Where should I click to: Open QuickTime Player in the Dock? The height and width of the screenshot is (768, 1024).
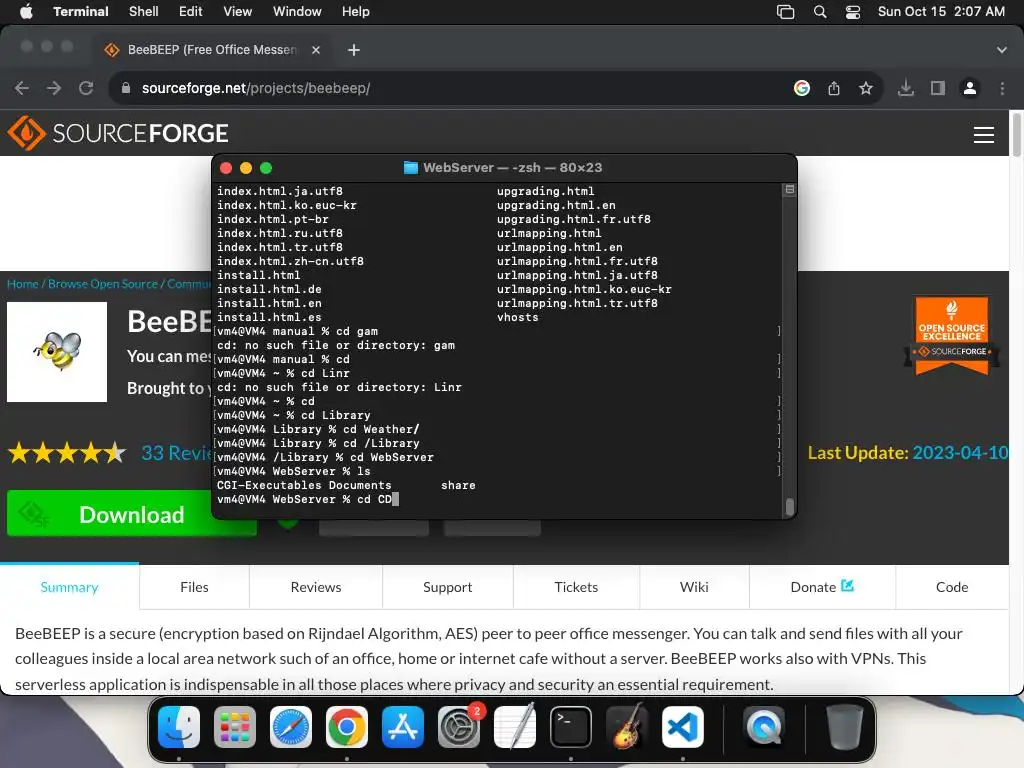pos(763,727)
